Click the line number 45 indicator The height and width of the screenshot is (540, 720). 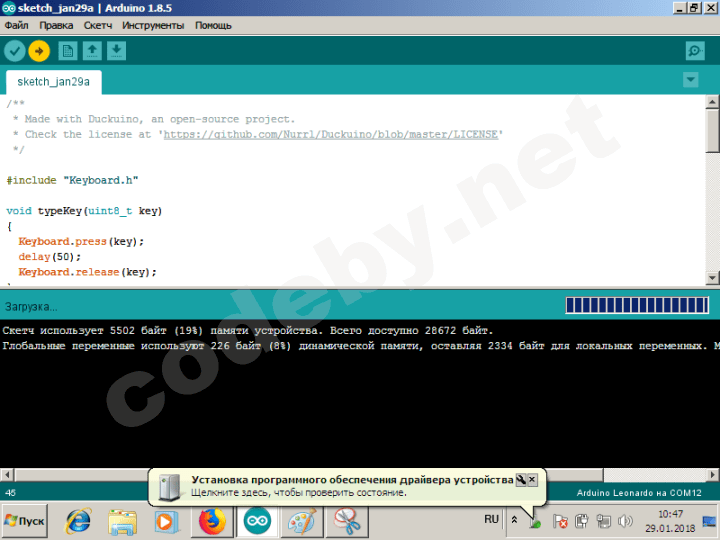(10, 493)
